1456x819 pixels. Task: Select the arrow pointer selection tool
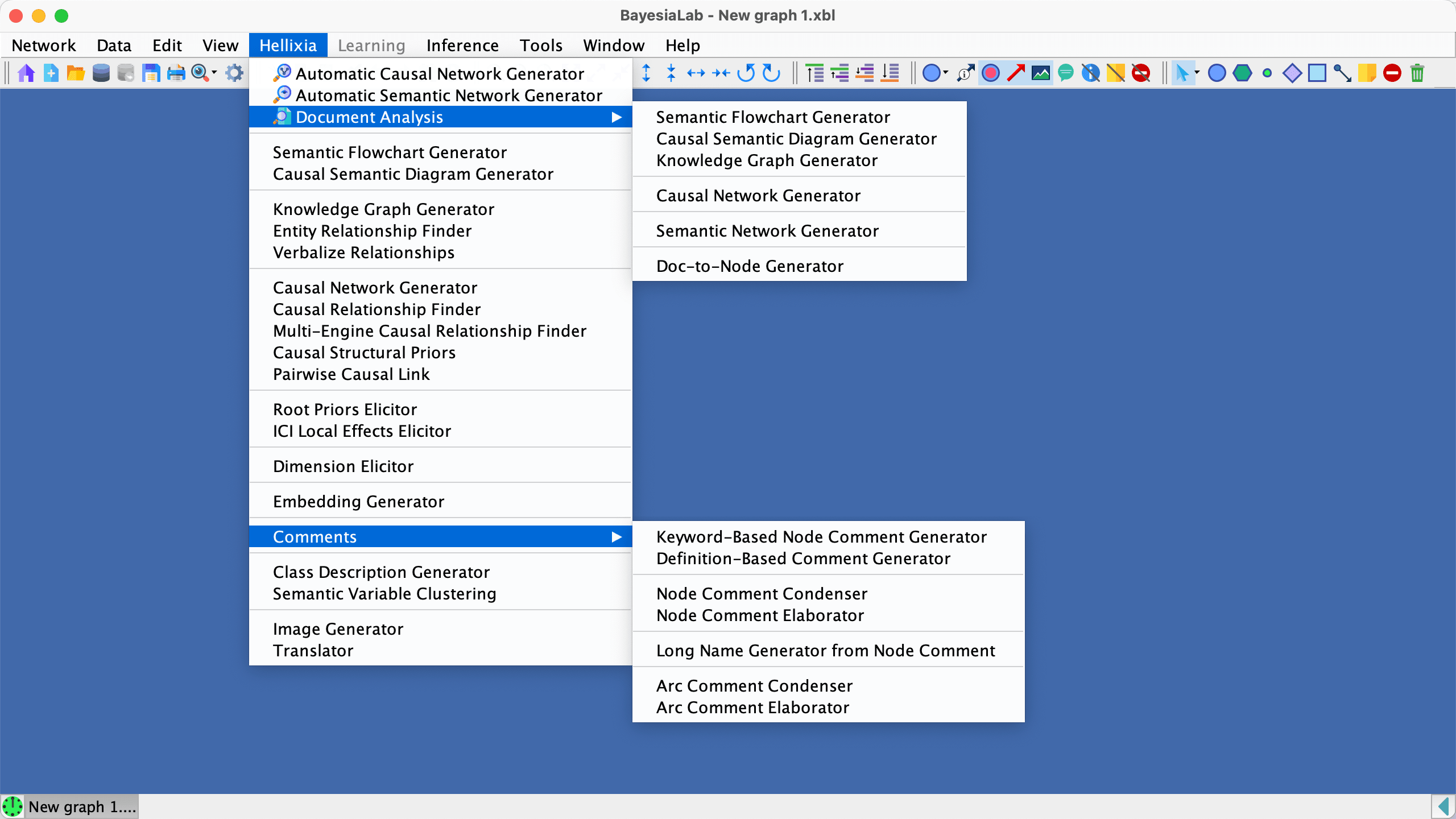coord(1182,73)
